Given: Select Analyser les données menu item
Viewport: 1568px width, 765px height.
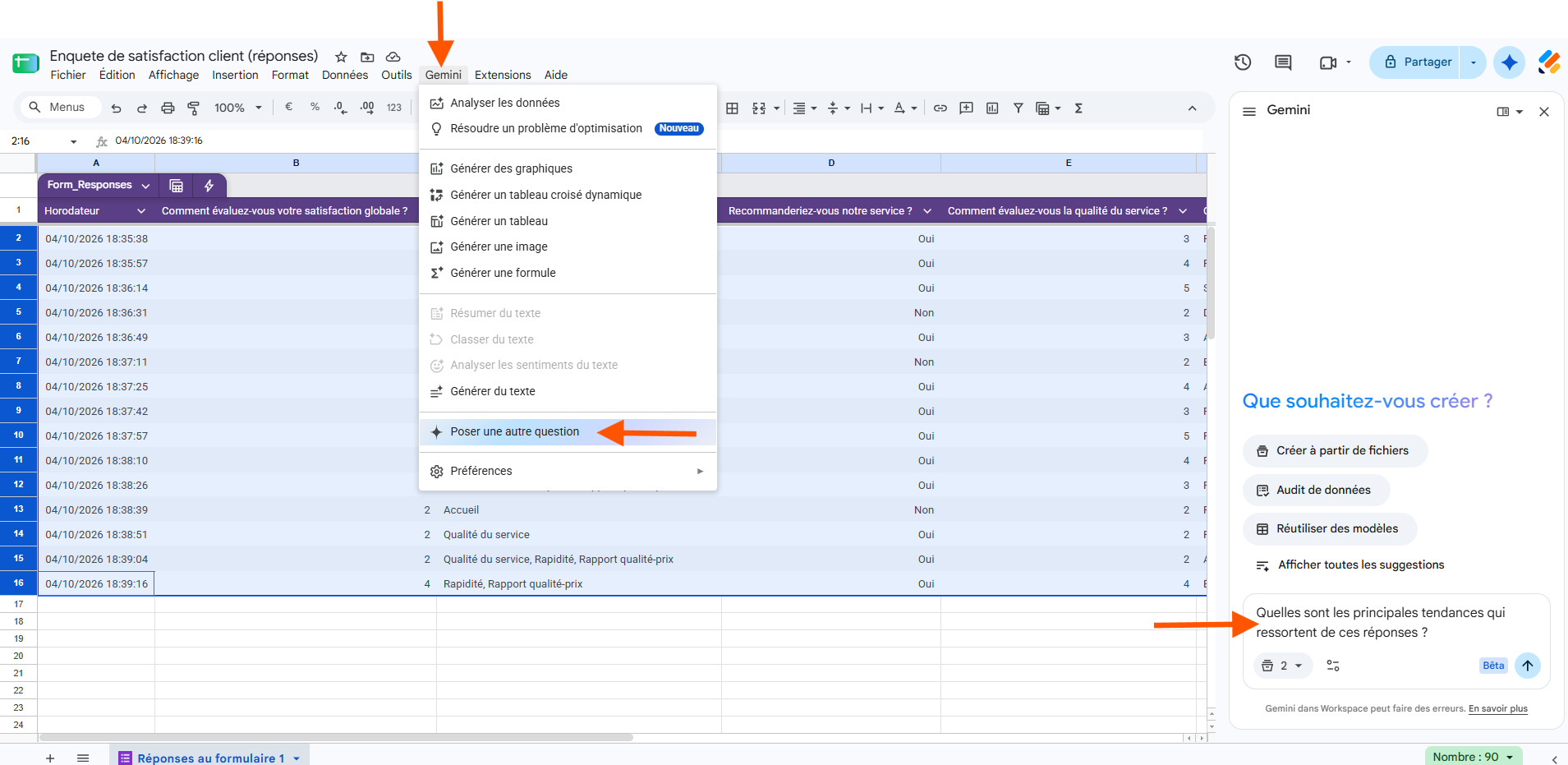Looking at the screenshot, I should pyautogui.click(x=568, y=103).
